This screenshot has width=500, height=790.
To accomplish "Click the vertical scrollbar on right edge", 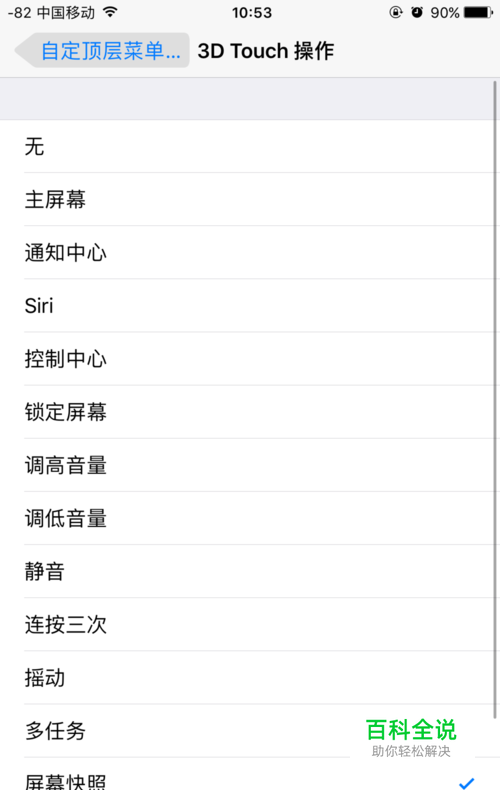I will [495, 400].
